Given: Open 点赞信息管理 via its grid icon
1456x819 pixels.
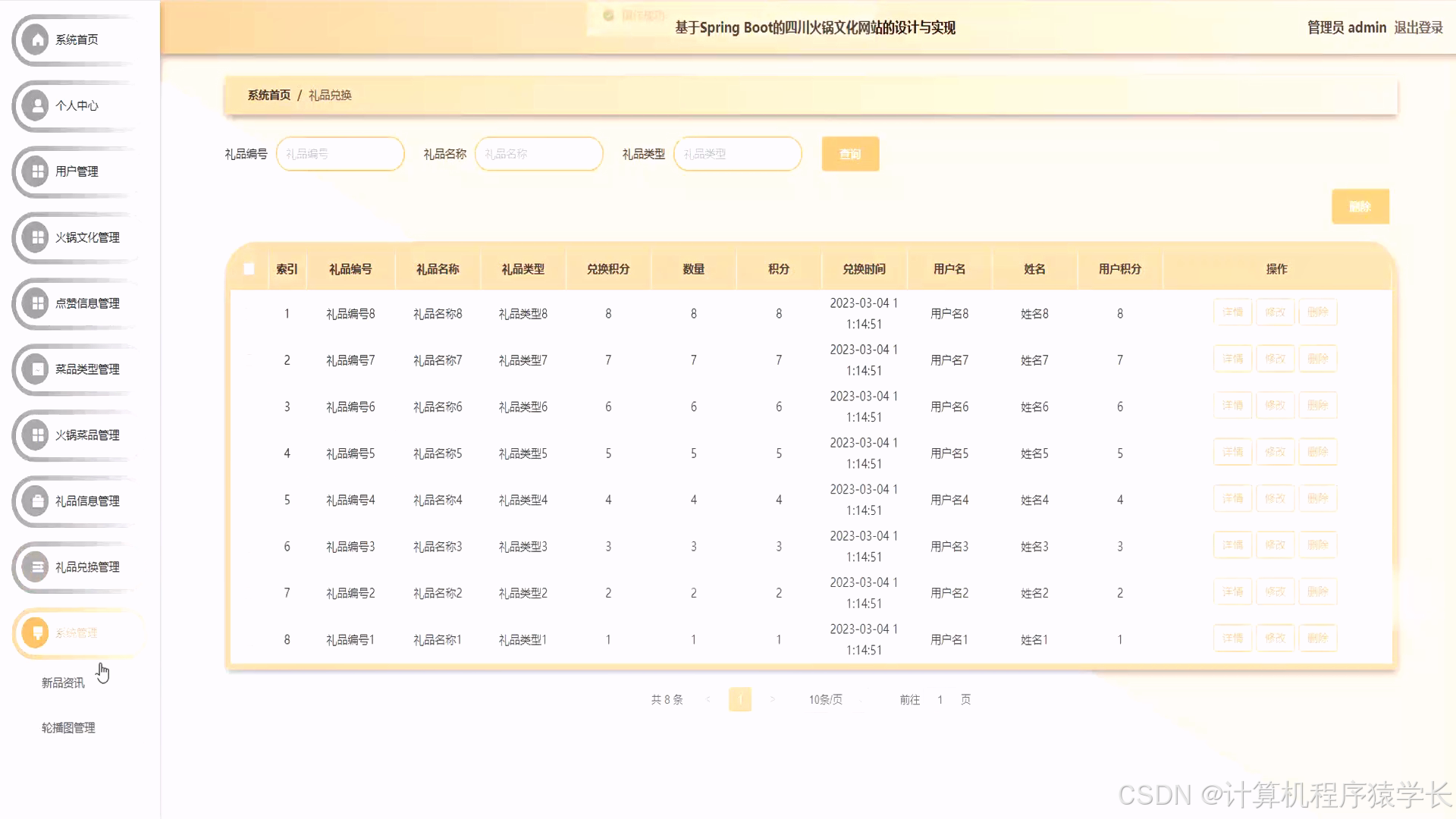Looking at the screenshot, I should tap(35, 303).
